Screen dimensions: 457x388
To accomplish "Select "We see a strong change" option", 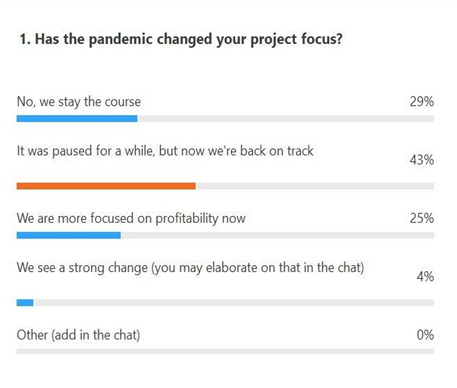I will [x=190, y=268].
